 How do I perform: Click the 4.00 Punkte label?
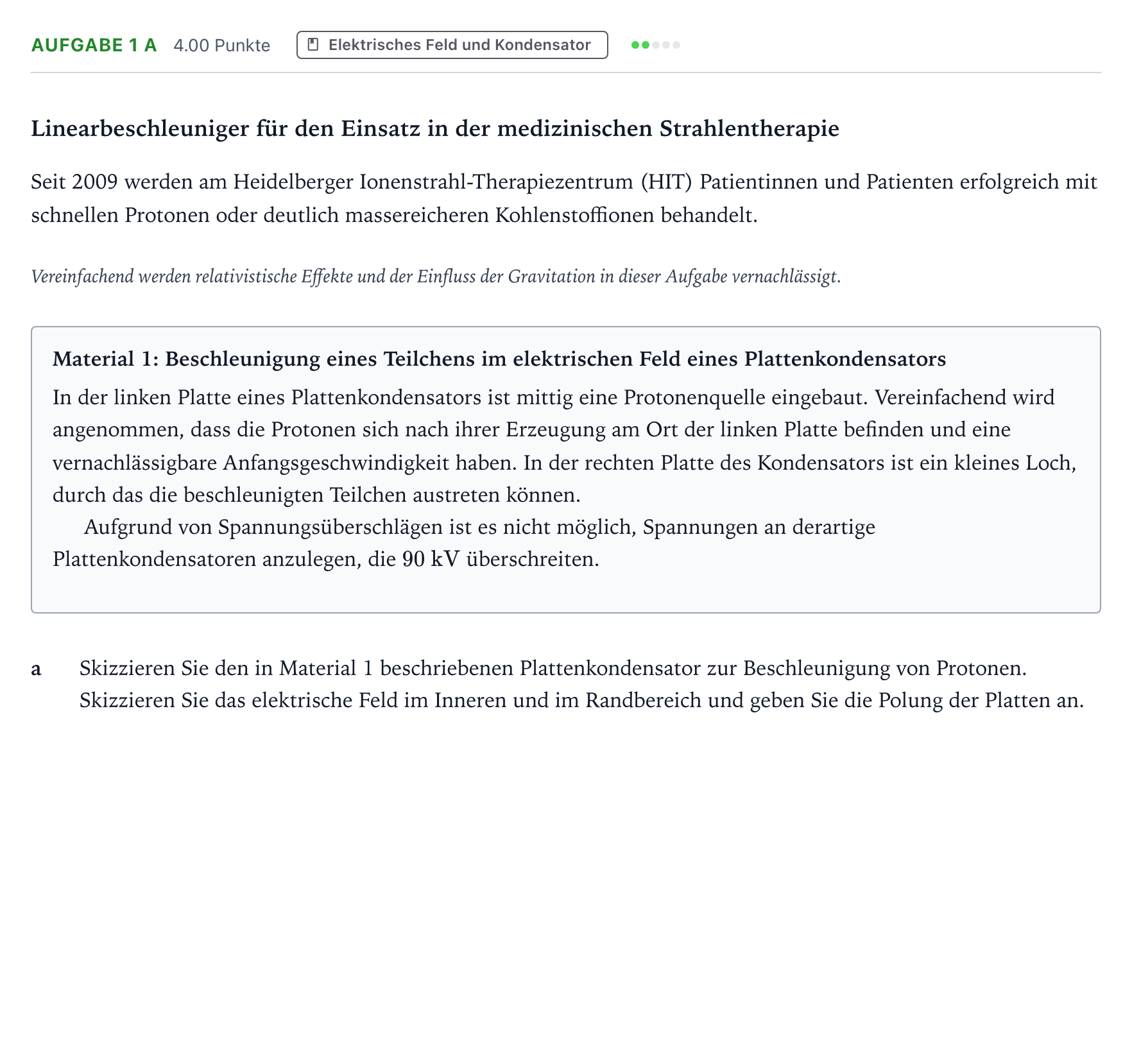pos(222,46)
